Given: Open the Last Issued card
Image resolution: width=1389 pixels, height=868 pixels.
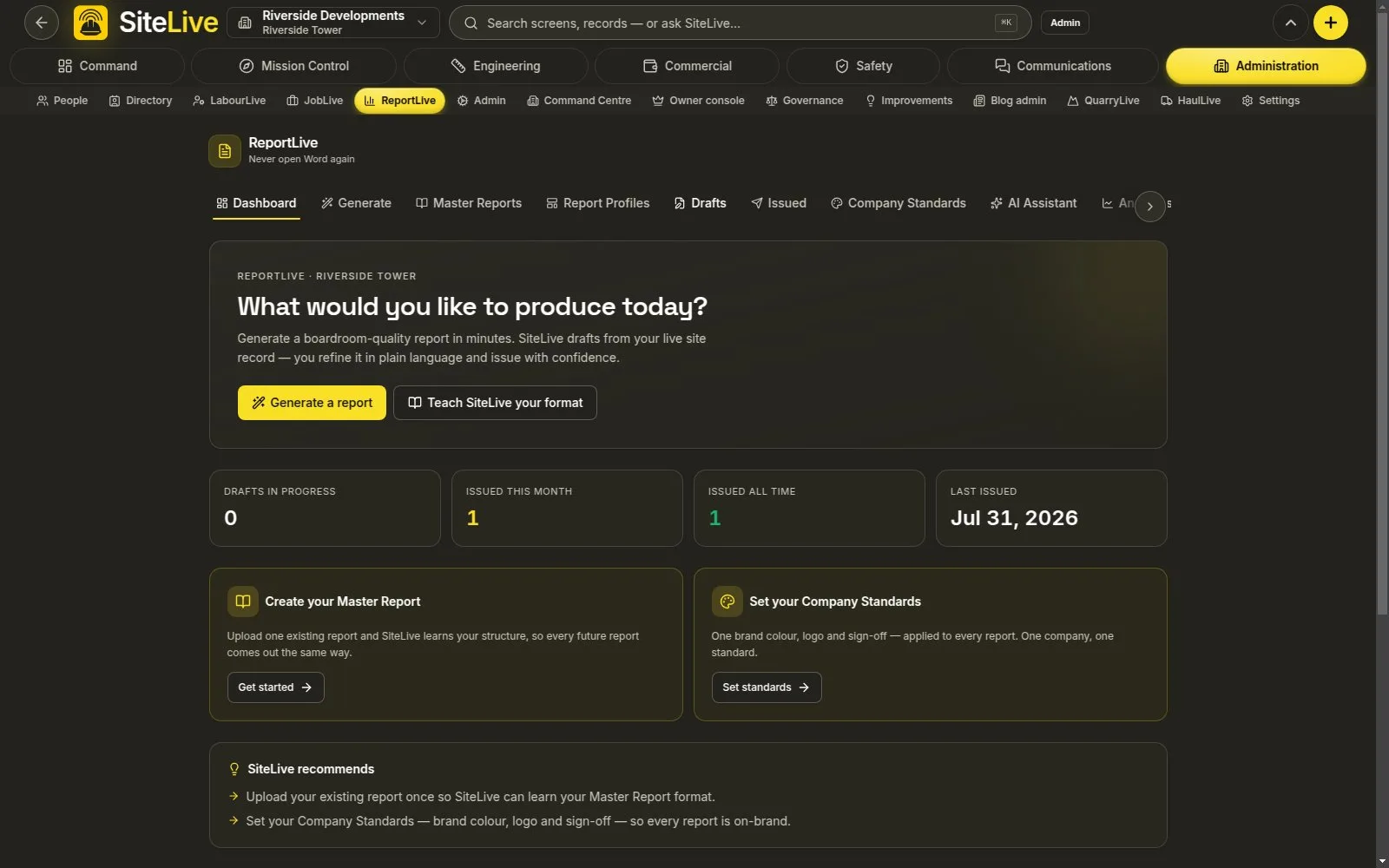Looking at the screenshot, I should [1051, 508].
